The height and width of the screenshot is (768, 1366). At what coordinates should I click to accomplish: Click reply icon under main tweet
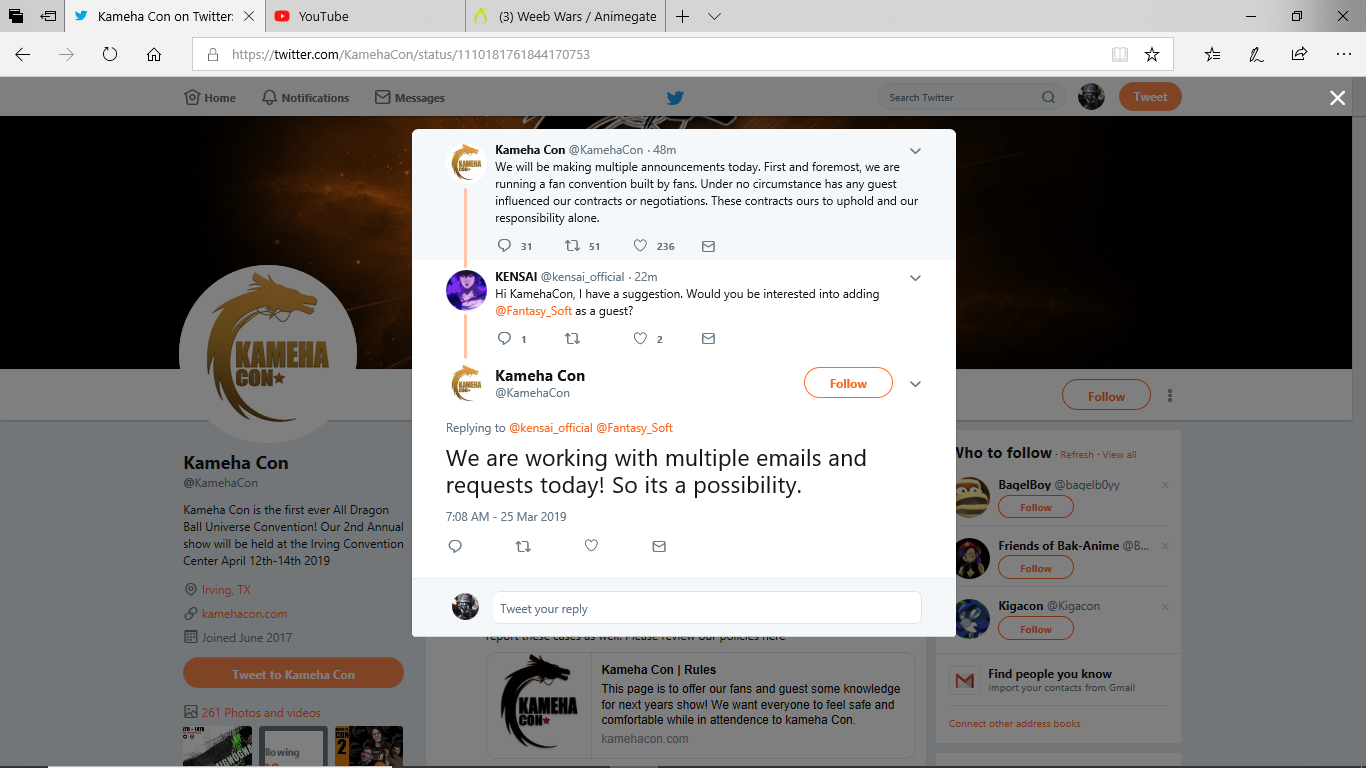pos(455,546)
